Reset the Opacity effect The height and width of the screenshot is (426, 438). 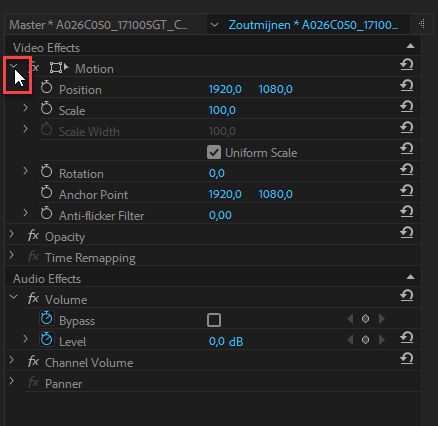coord(407,232)
